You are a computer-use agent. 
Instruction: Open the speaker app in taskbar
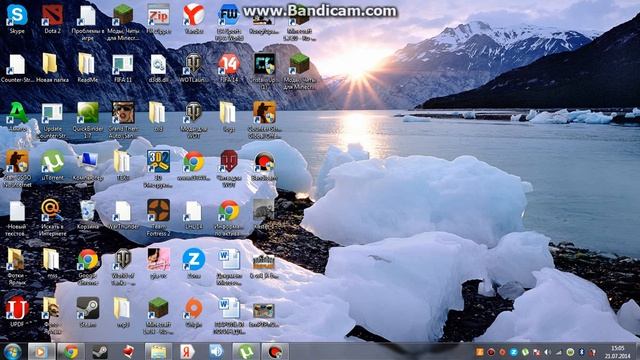click(x=216, y=351)
